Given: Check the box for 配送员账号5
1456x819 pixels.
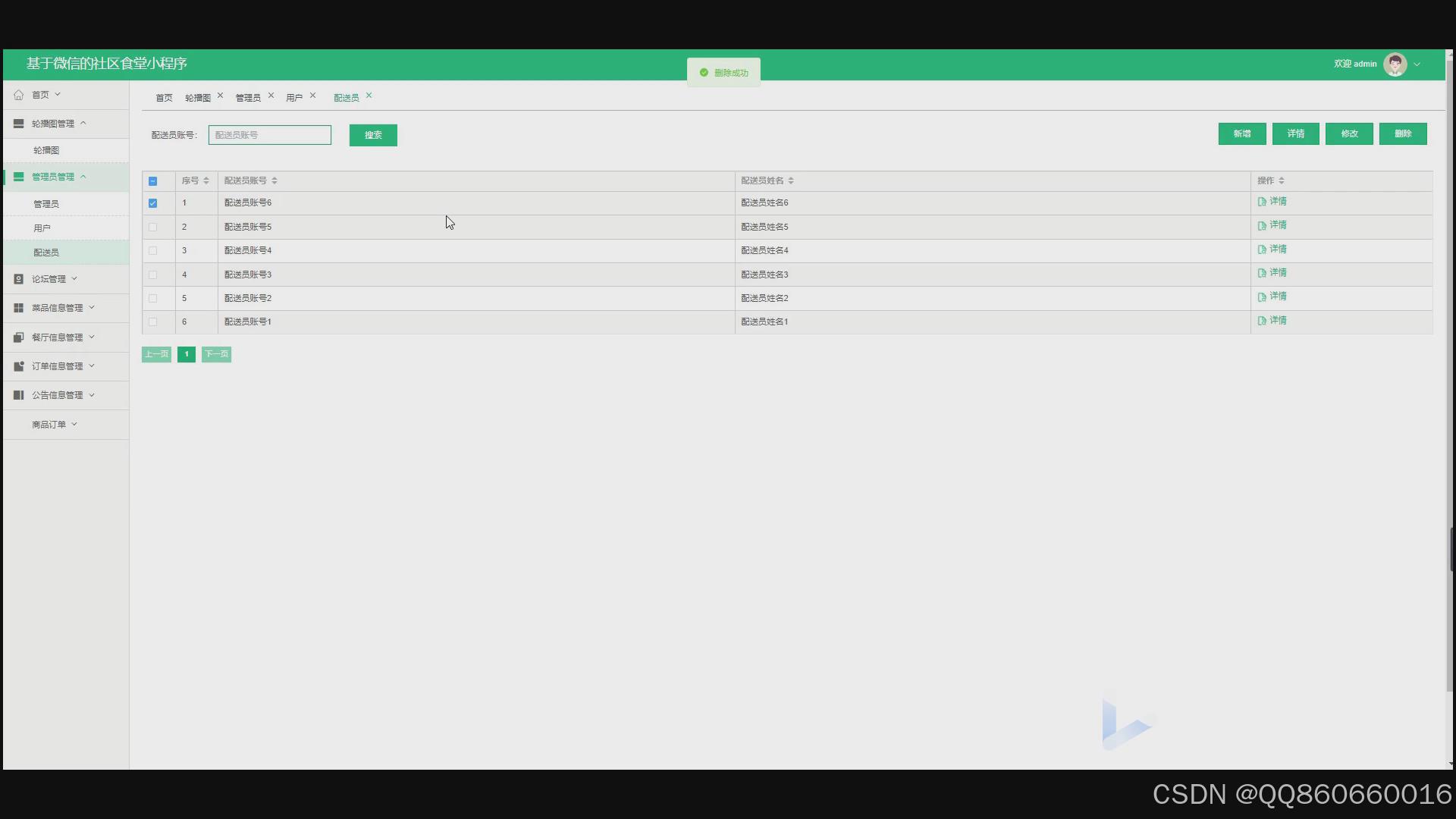Looking at the screenshot, I should [153, 227].
